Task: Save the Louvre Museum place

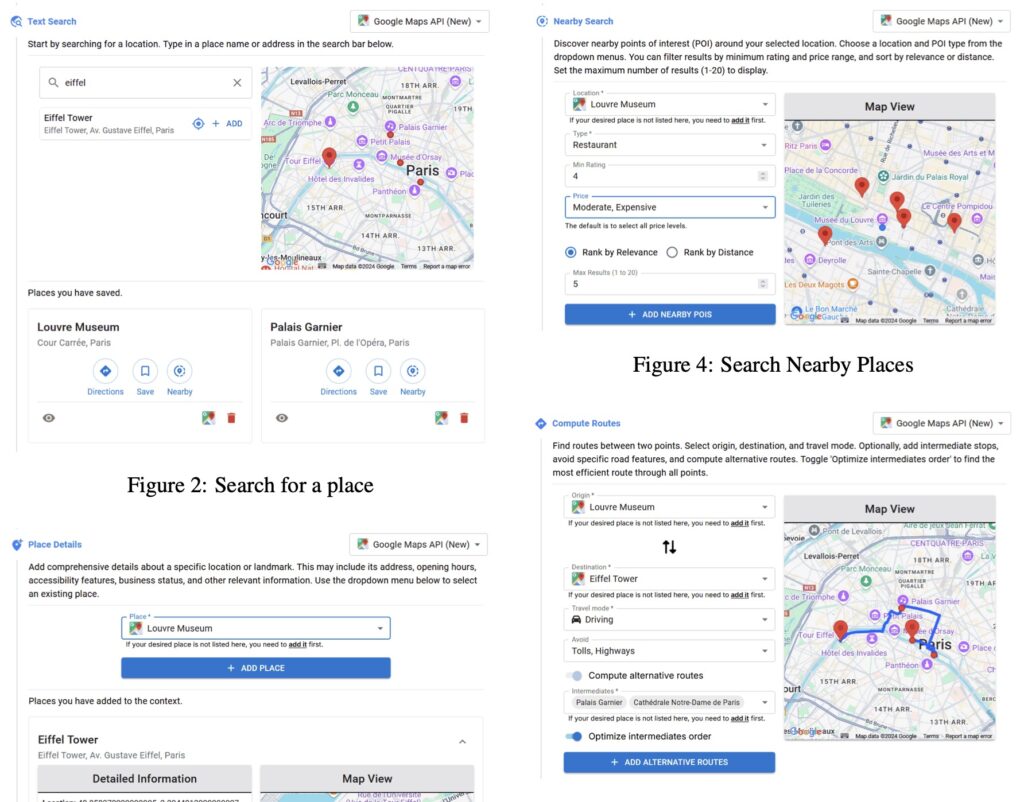Action: point(145,378)
